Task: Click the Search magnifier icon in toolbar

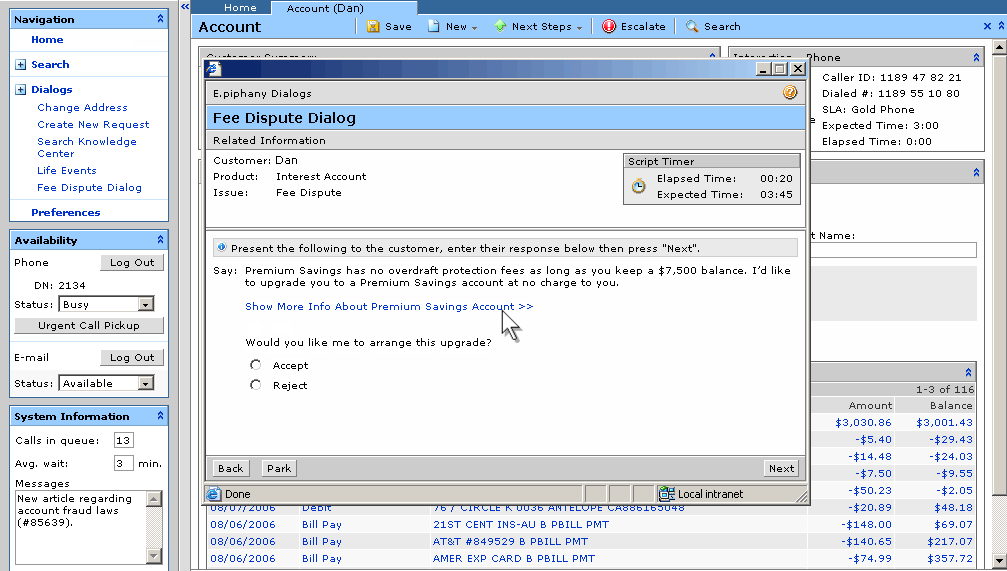Action: pos(692,27)
